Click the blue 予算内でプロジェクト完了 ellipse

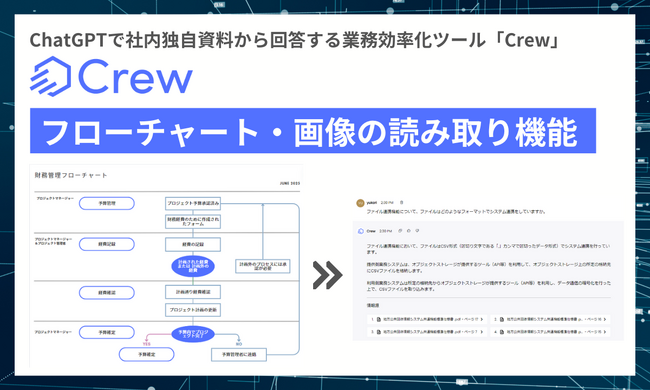(x=193, y=333)
